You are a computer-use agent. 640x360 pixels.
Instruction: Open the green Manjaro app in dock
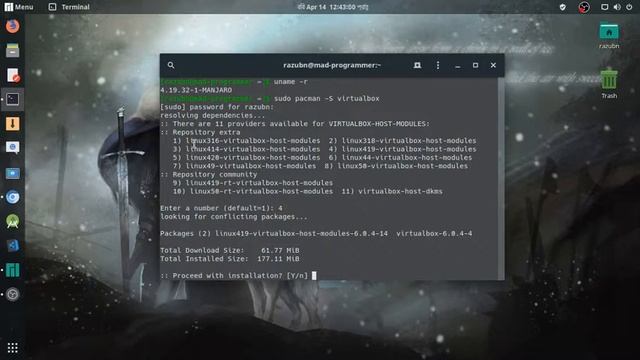tap(13, 270)
